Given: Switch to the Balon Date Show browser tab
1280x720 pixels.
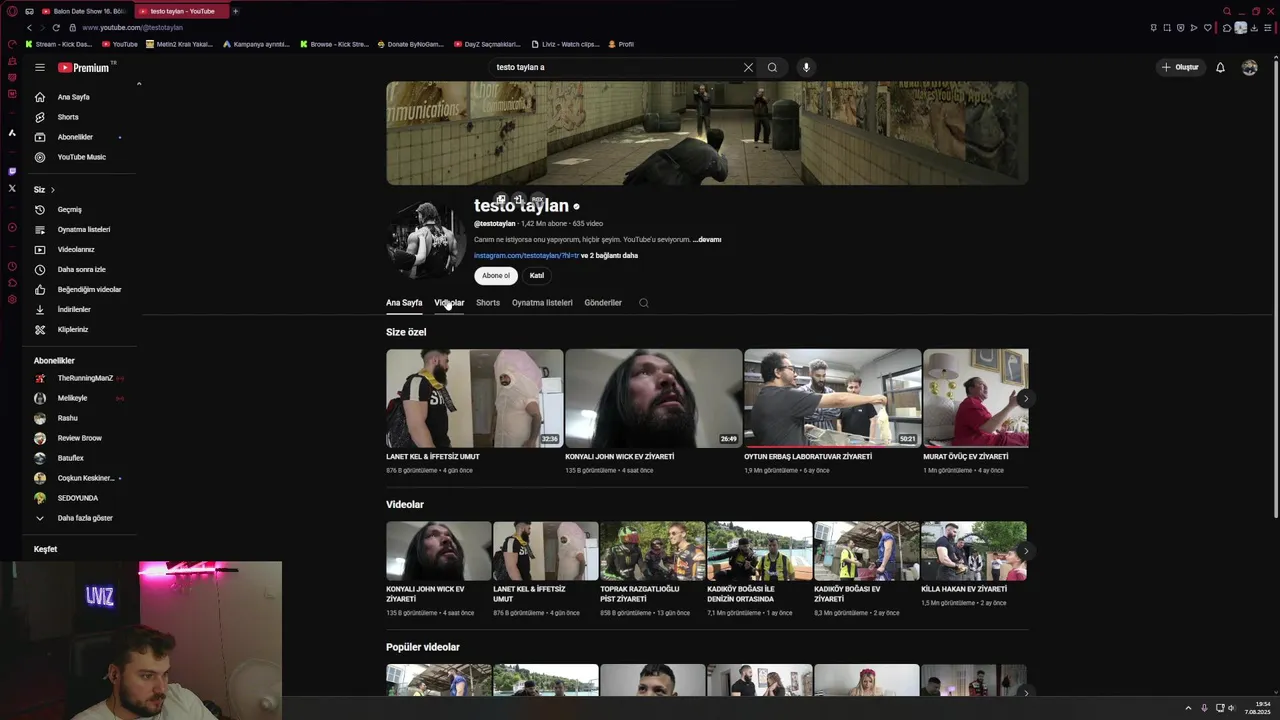Looking at the screenshot, I should click(82, 11).
